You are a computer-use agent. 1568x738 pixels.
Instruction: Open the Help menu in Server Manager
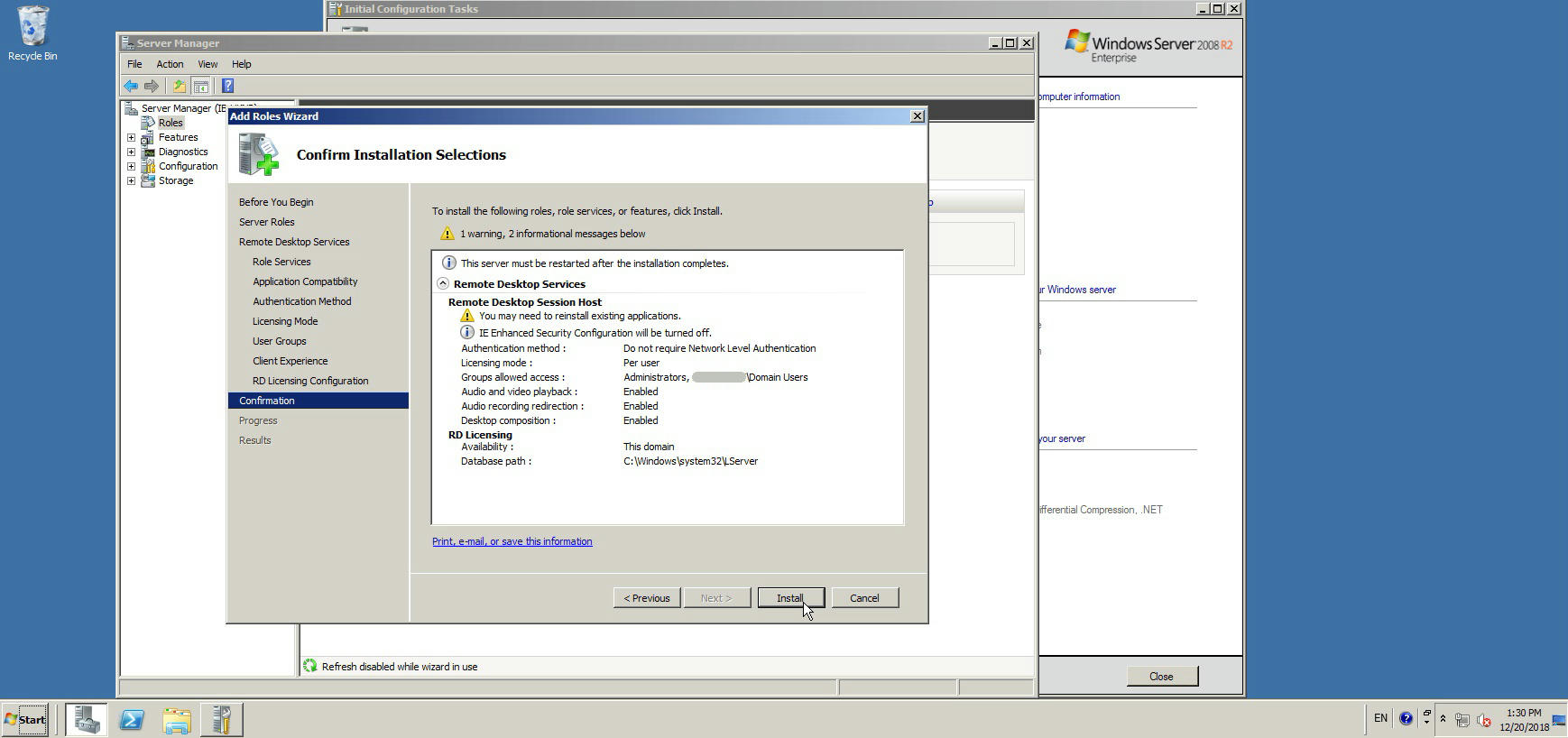[241, 64]
